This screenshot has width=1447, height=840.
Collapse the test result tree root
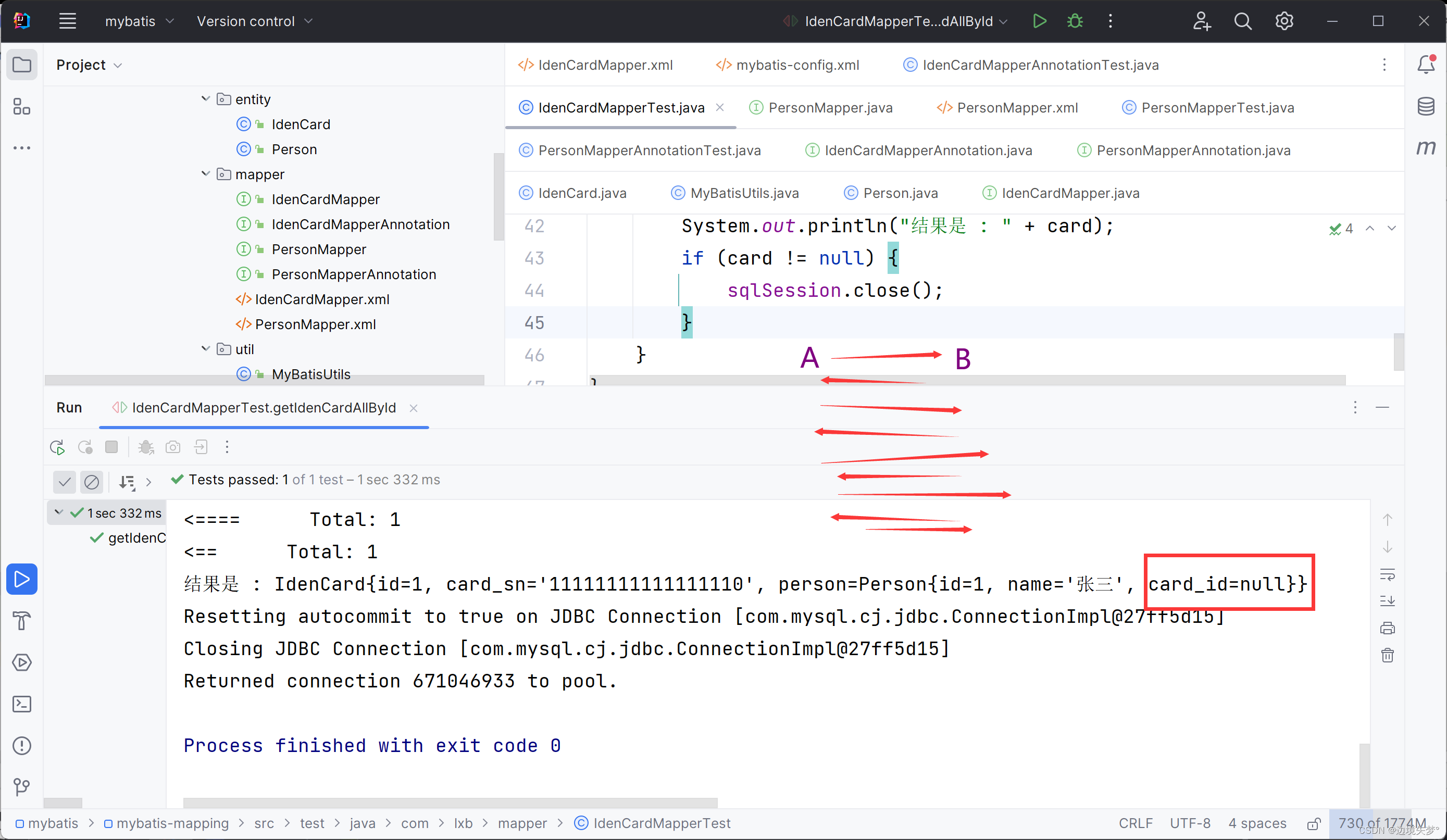58,512
